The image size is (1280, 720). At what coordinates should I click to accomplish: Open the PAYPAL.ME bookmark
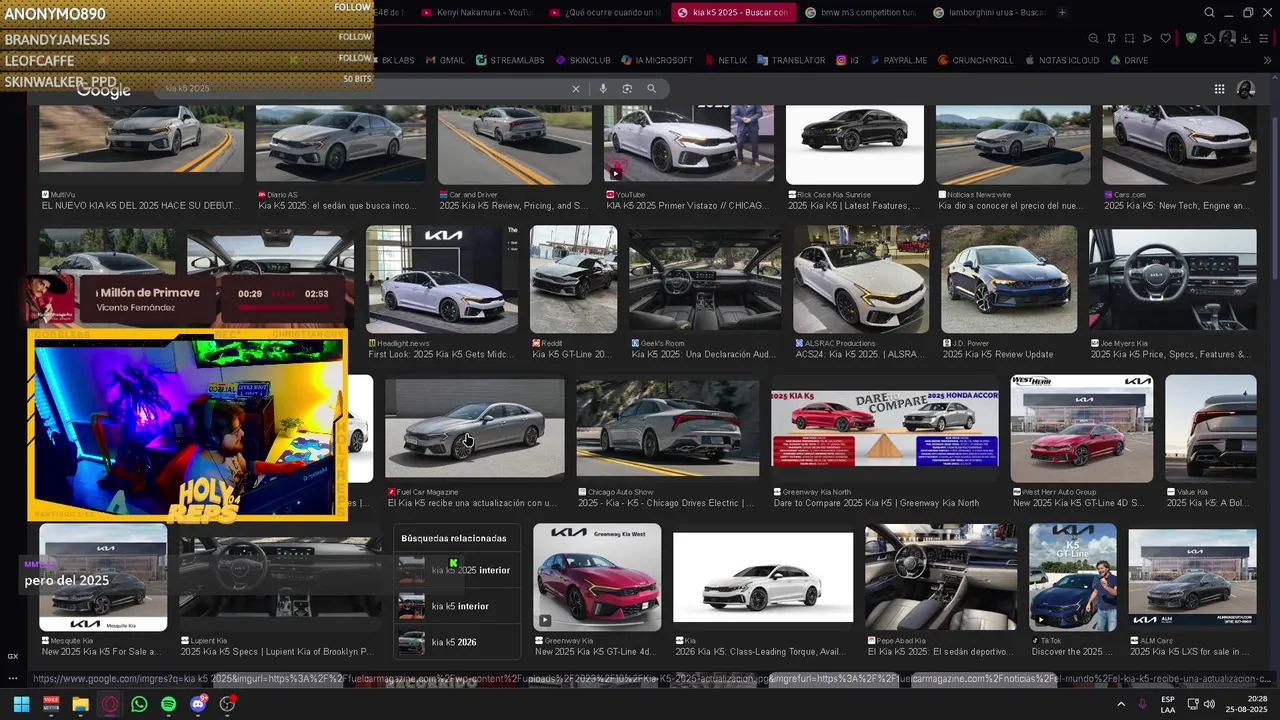coord(898,60)
